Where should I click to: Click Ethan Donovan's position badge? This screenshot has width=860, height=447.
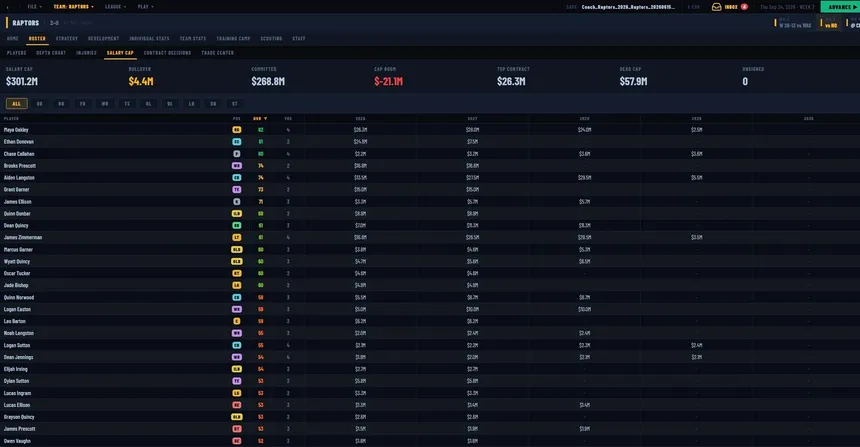[236, 142]
